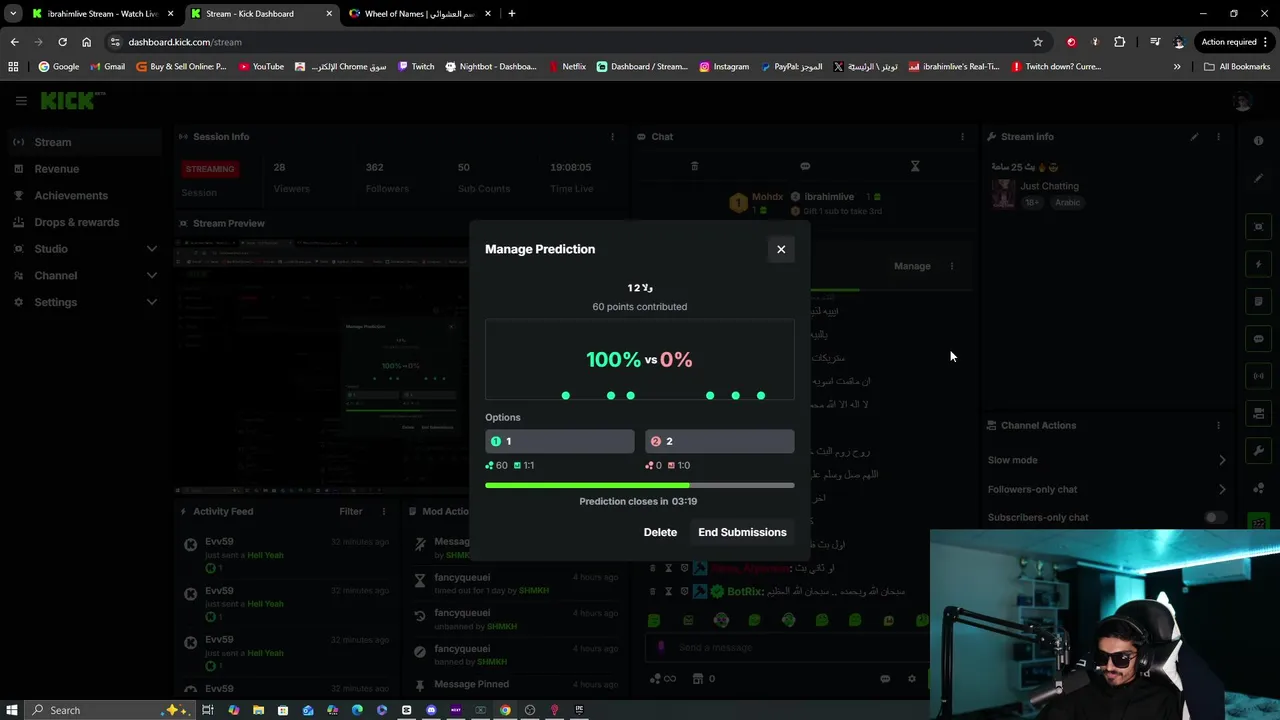Open chat settings gear icon

click(x=911, y=679)
